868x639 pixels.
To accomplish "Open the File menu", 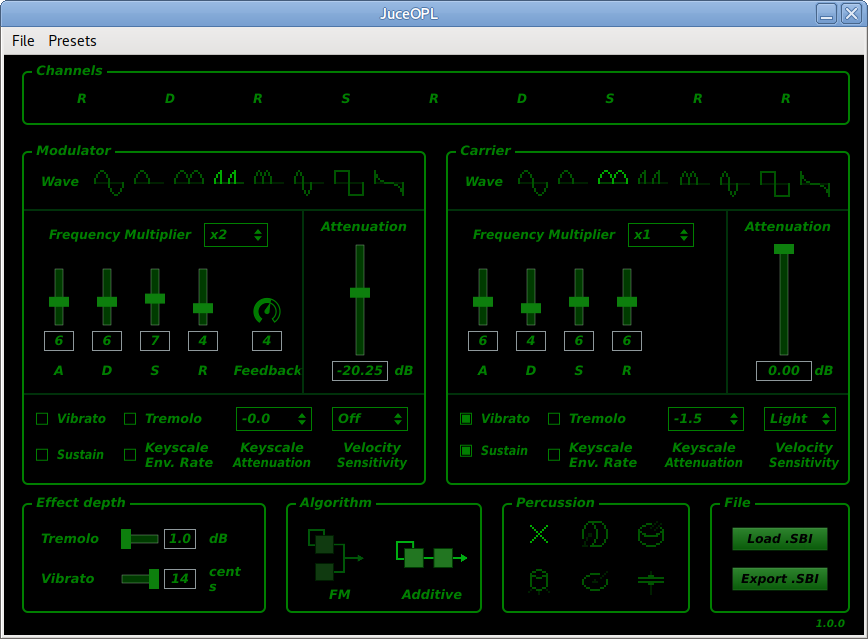I will pyautogui.click(x=23, y=41).
